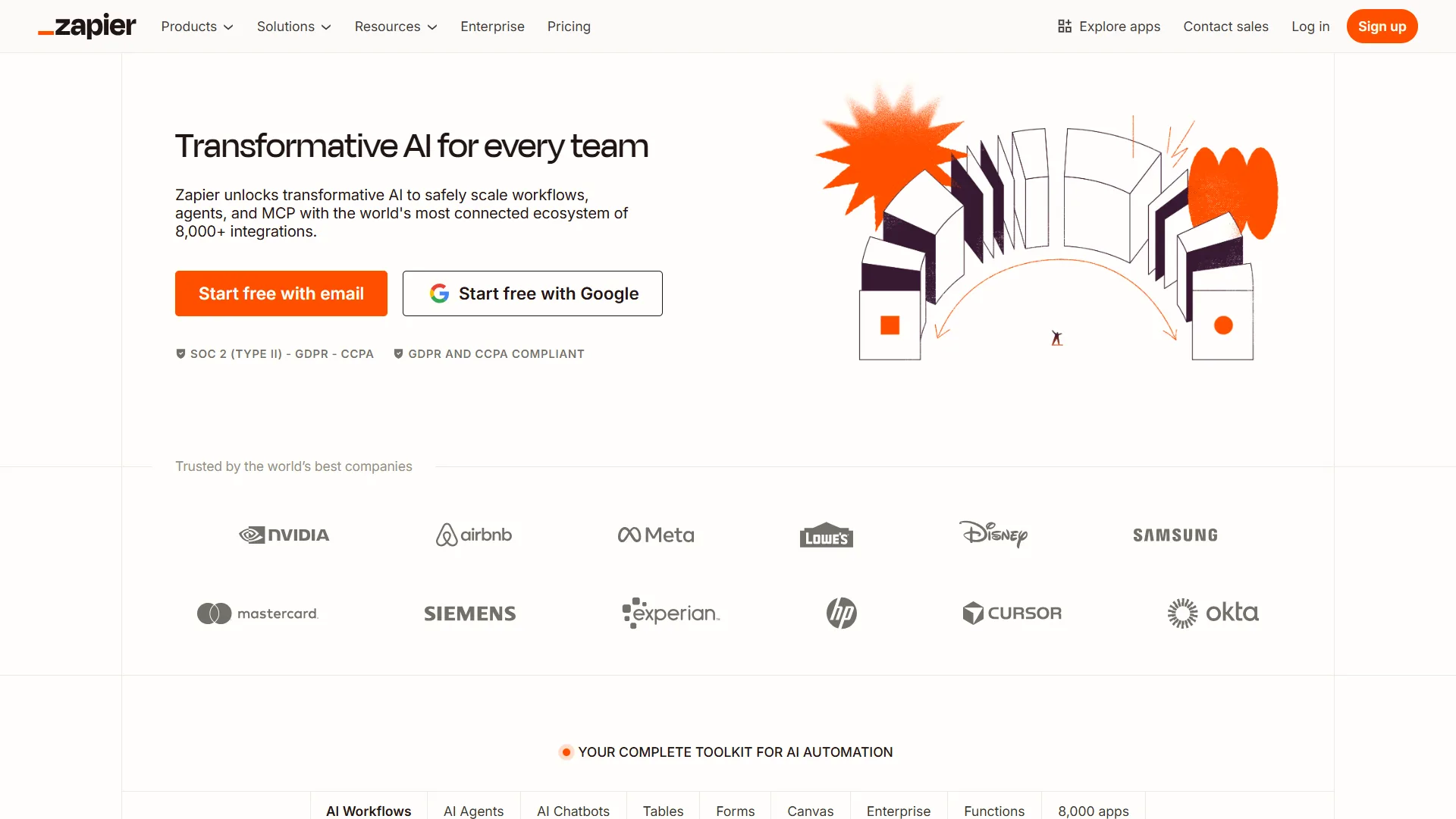The height and width of the screenshot is (819, 1456).
Task: Click the Google icon in the signup button
Action: (440, 293)
